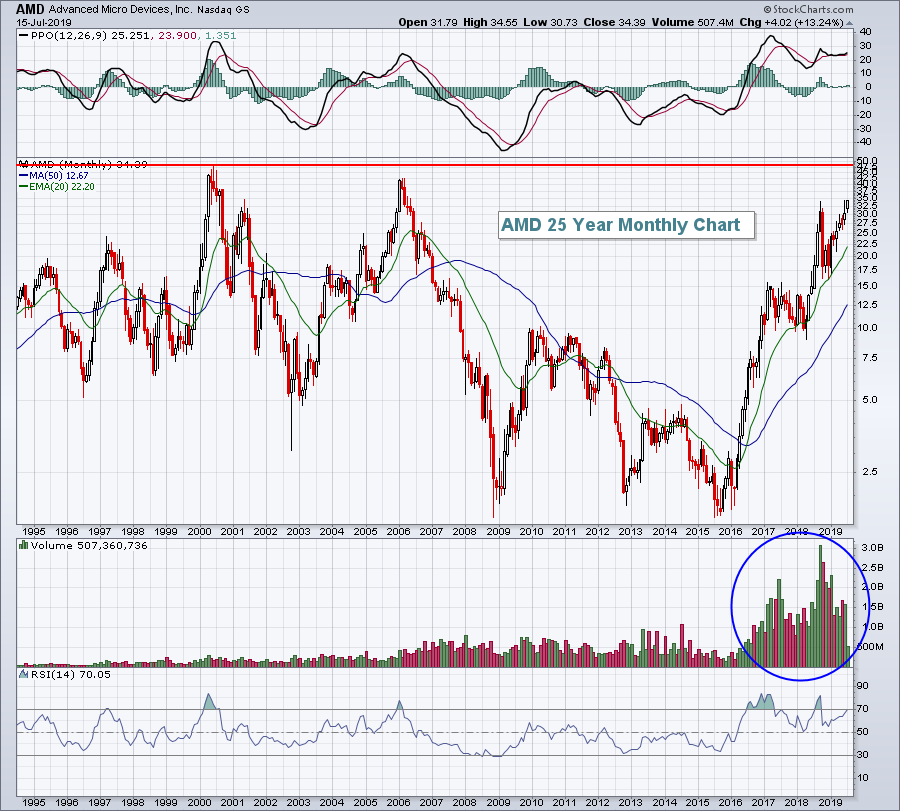Click the volume bars icon beside 'Volume 507,360,736'

click(x=24, y=545)
